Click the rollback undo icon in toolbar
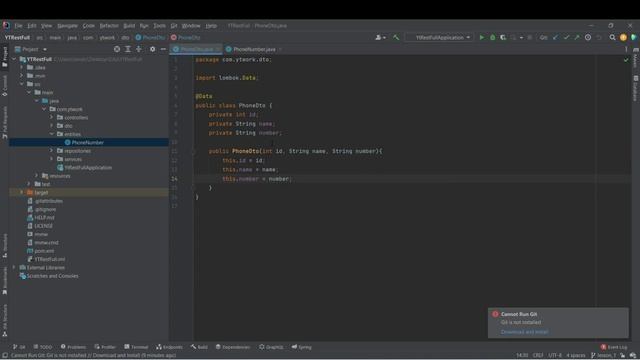Viewport: 640px width, 360px height. coord(599,38)
